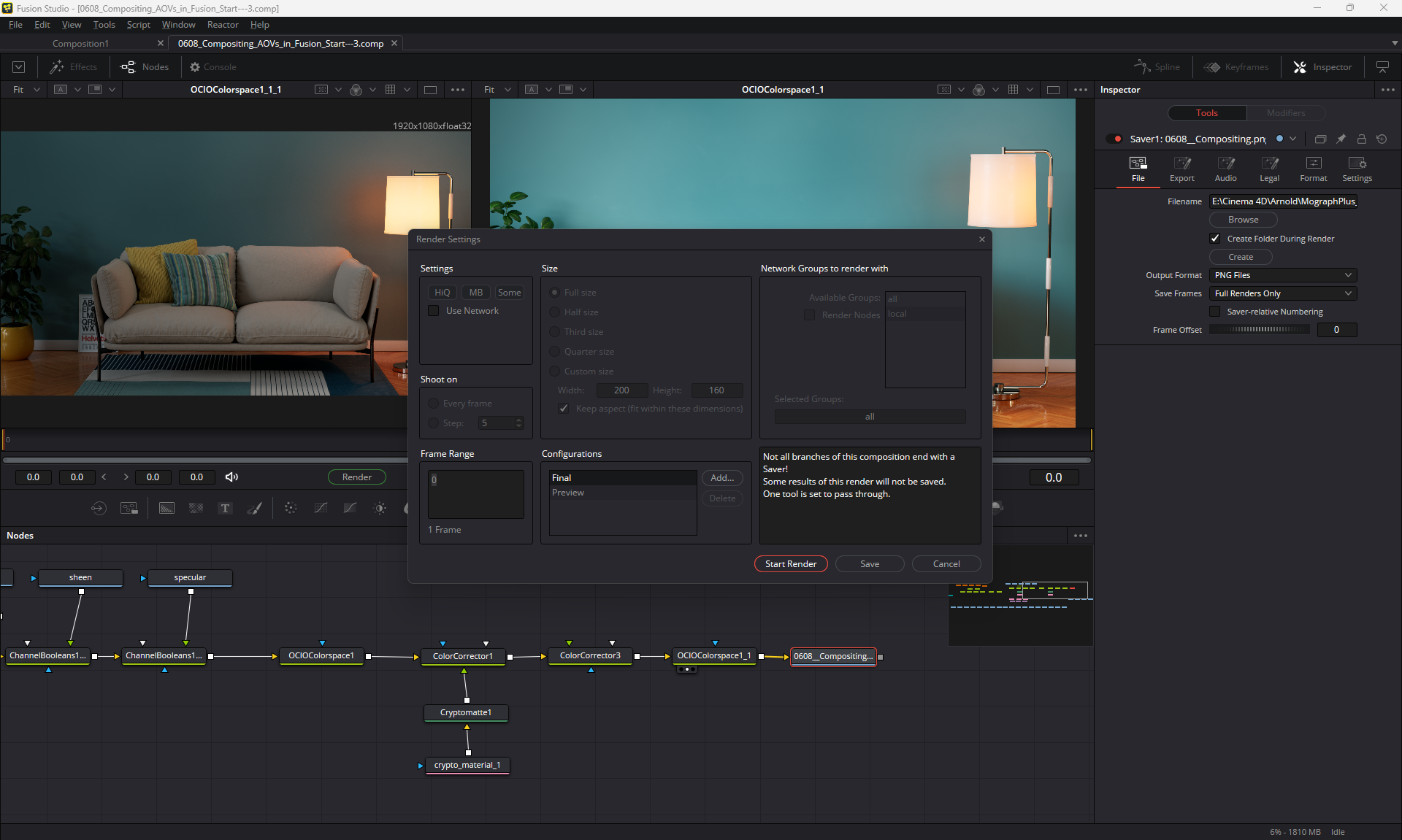Switch to the Format tab in Inspector
Viewport: 1402px width, 840px height.
tap(1313, 169)
